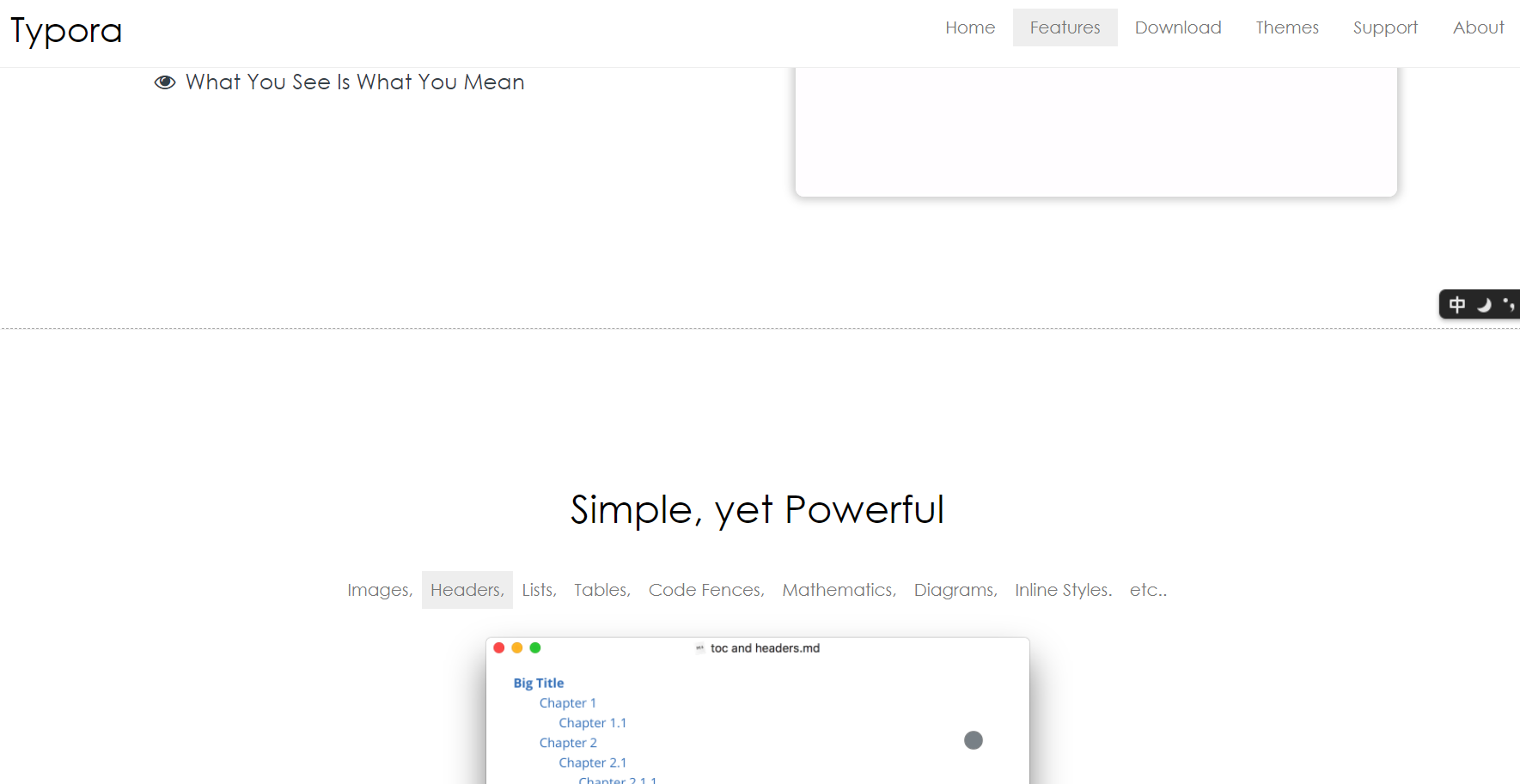Click the gray cursor dot in demo
This screenshot has height=784, width=1520.
point(974,740)
